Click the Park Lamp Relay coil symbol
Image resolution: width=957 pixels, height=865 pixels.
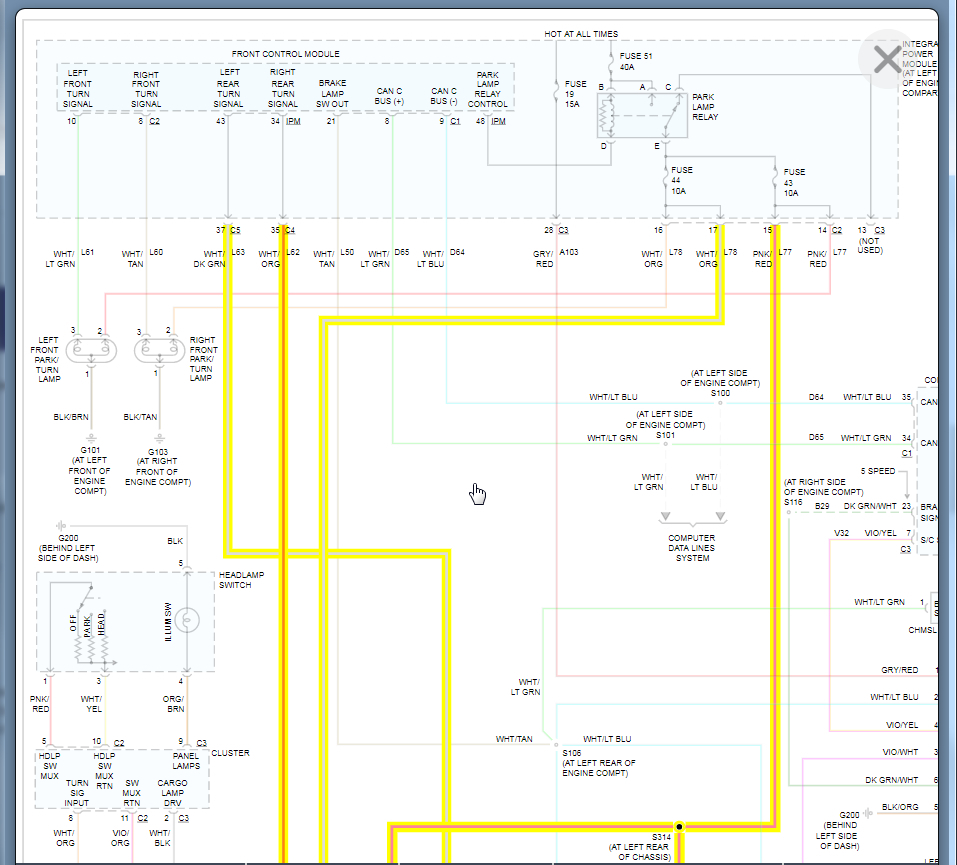606,115
